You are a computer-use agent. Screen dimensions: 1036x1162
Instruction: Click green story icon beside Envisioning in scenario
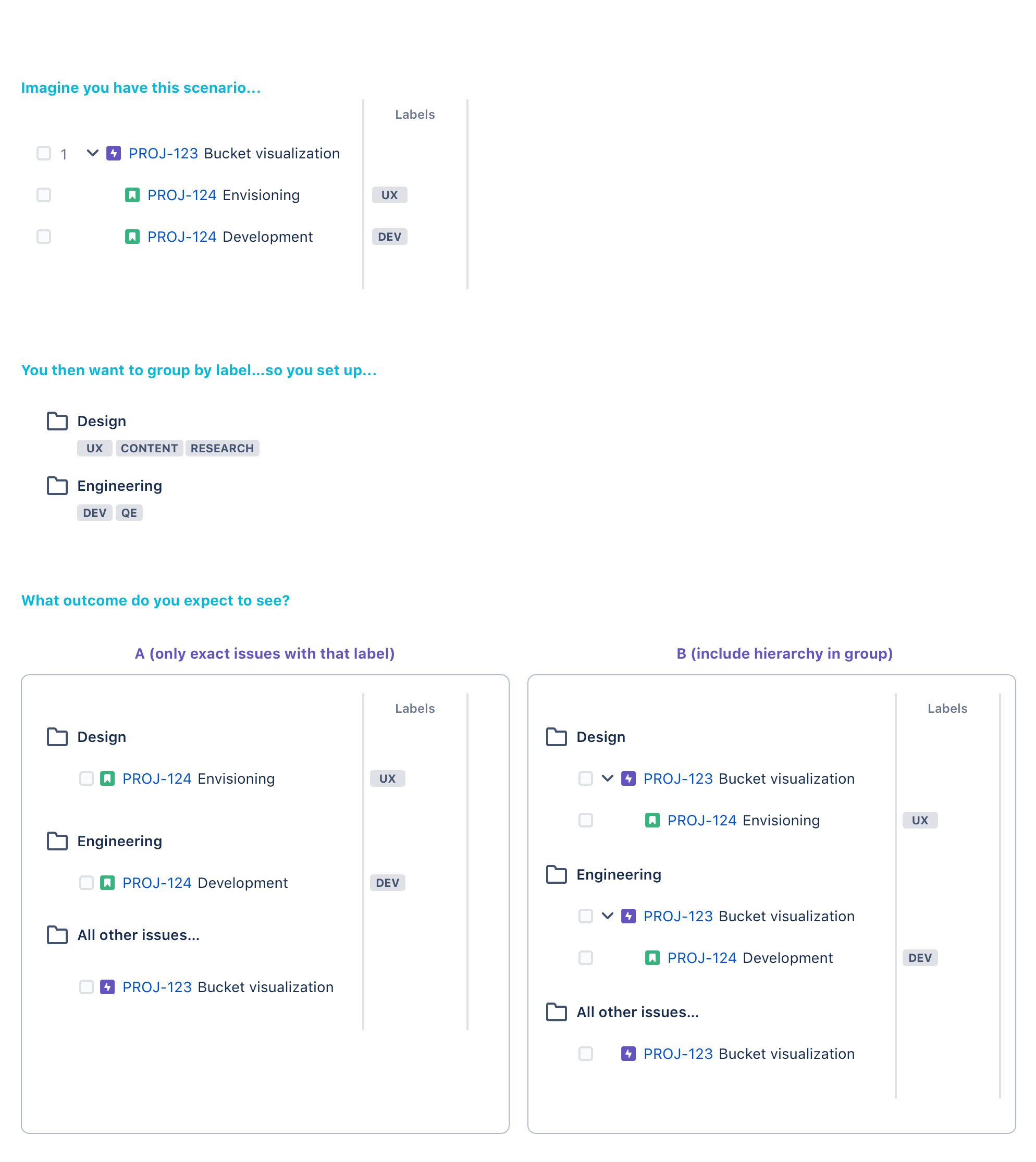tap(132, 195)
